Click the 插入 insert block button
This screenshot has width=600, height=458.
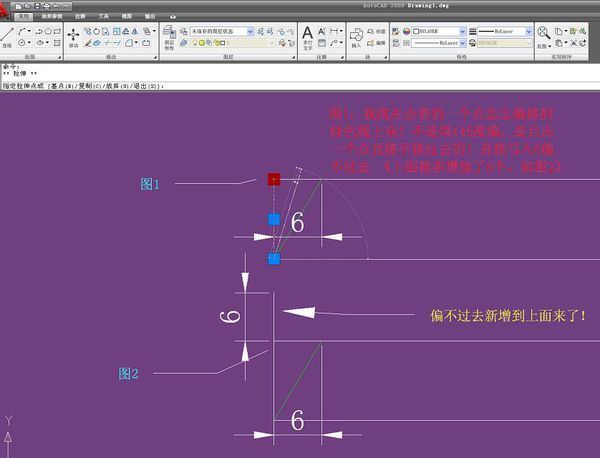pyautogui.click(x=356, y=38)
